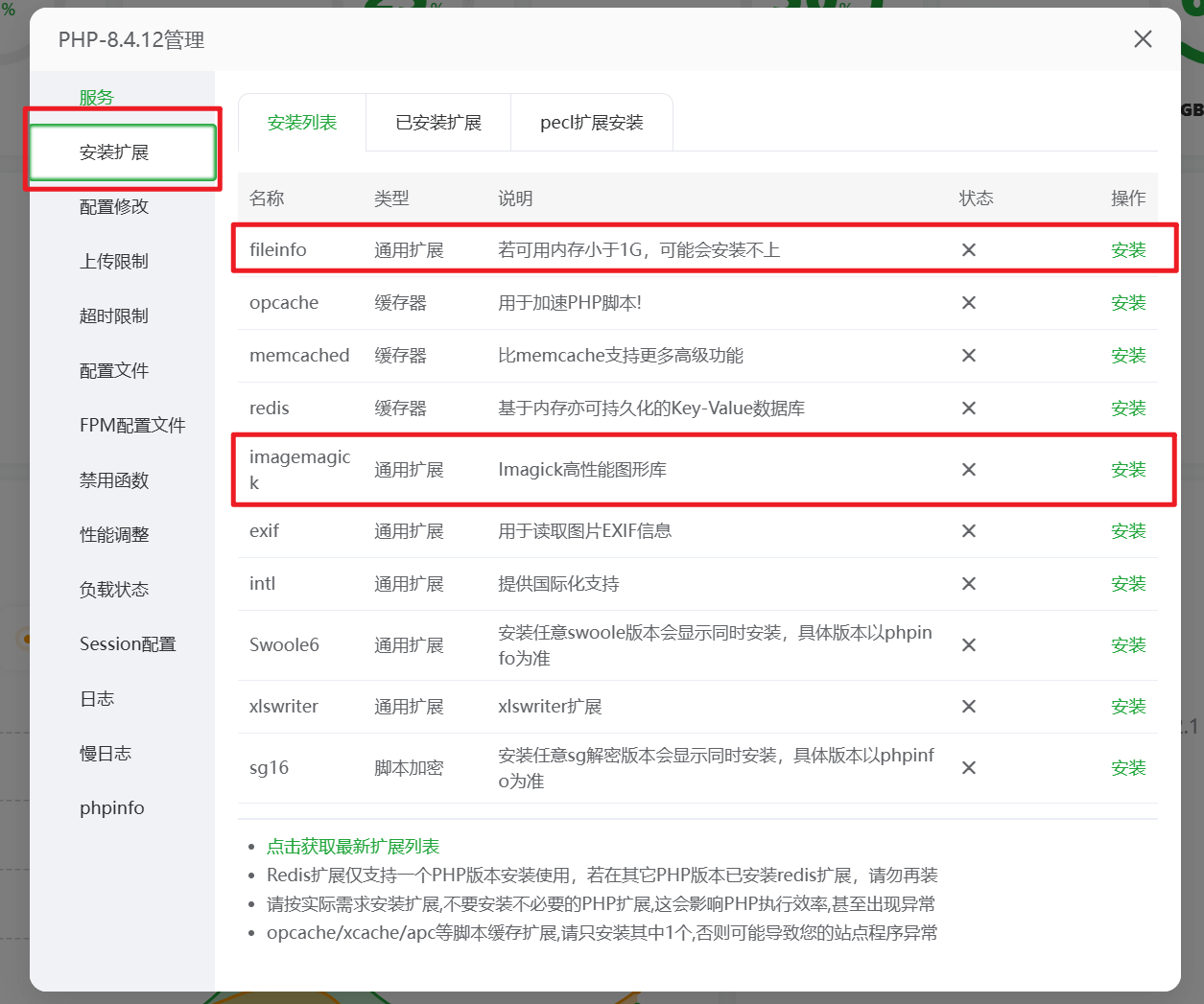Select the 安装列表 tab

(302, 123)
